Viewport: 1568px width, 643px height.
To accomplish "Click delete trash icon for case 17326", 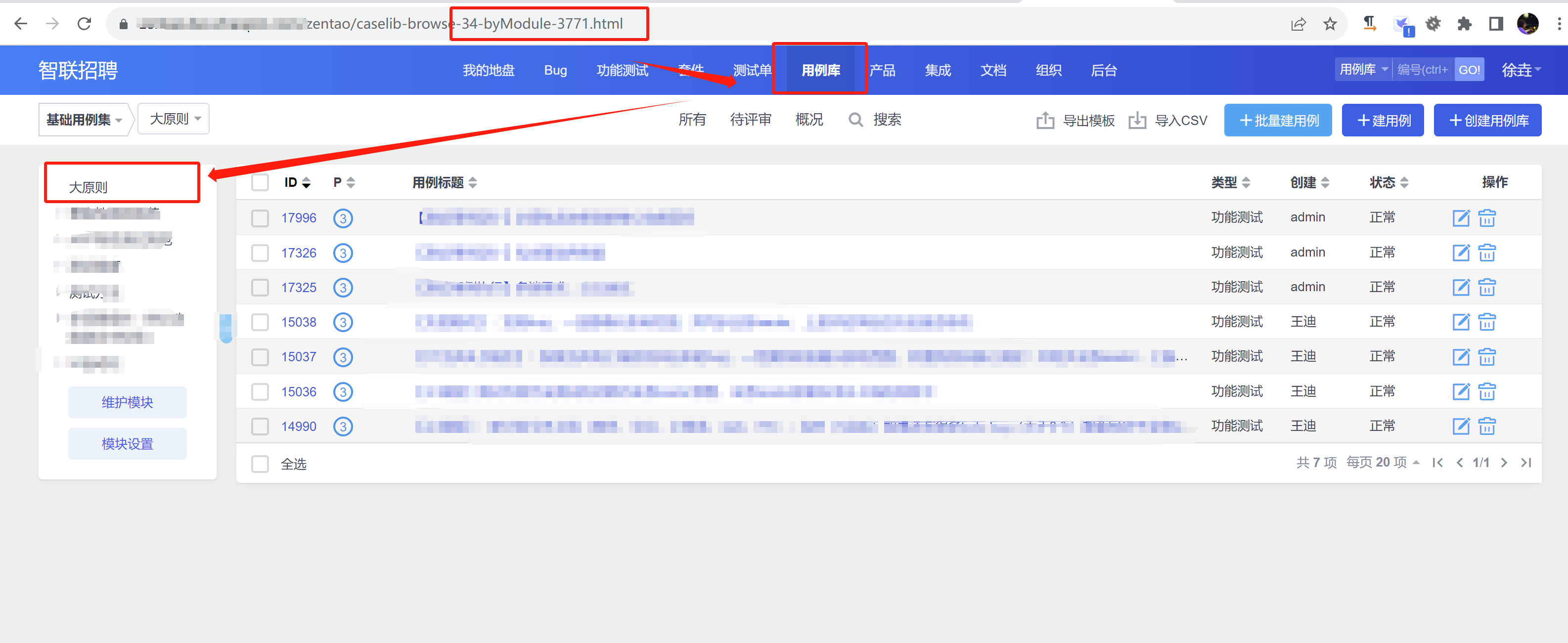I will (x=1486, y=253).
